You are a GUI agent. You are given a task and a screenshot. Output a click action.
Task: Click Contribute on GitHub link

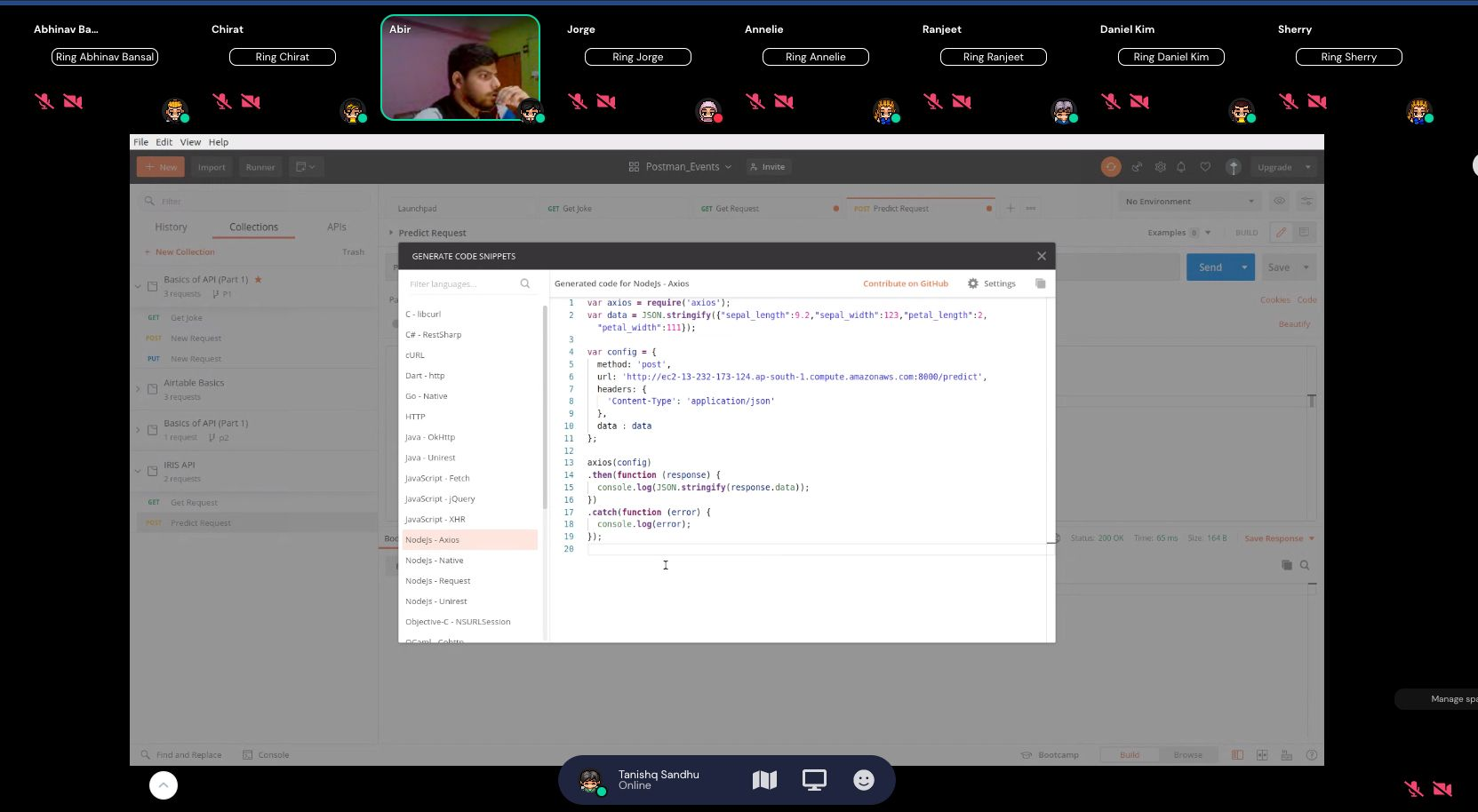tap(906, 283)
